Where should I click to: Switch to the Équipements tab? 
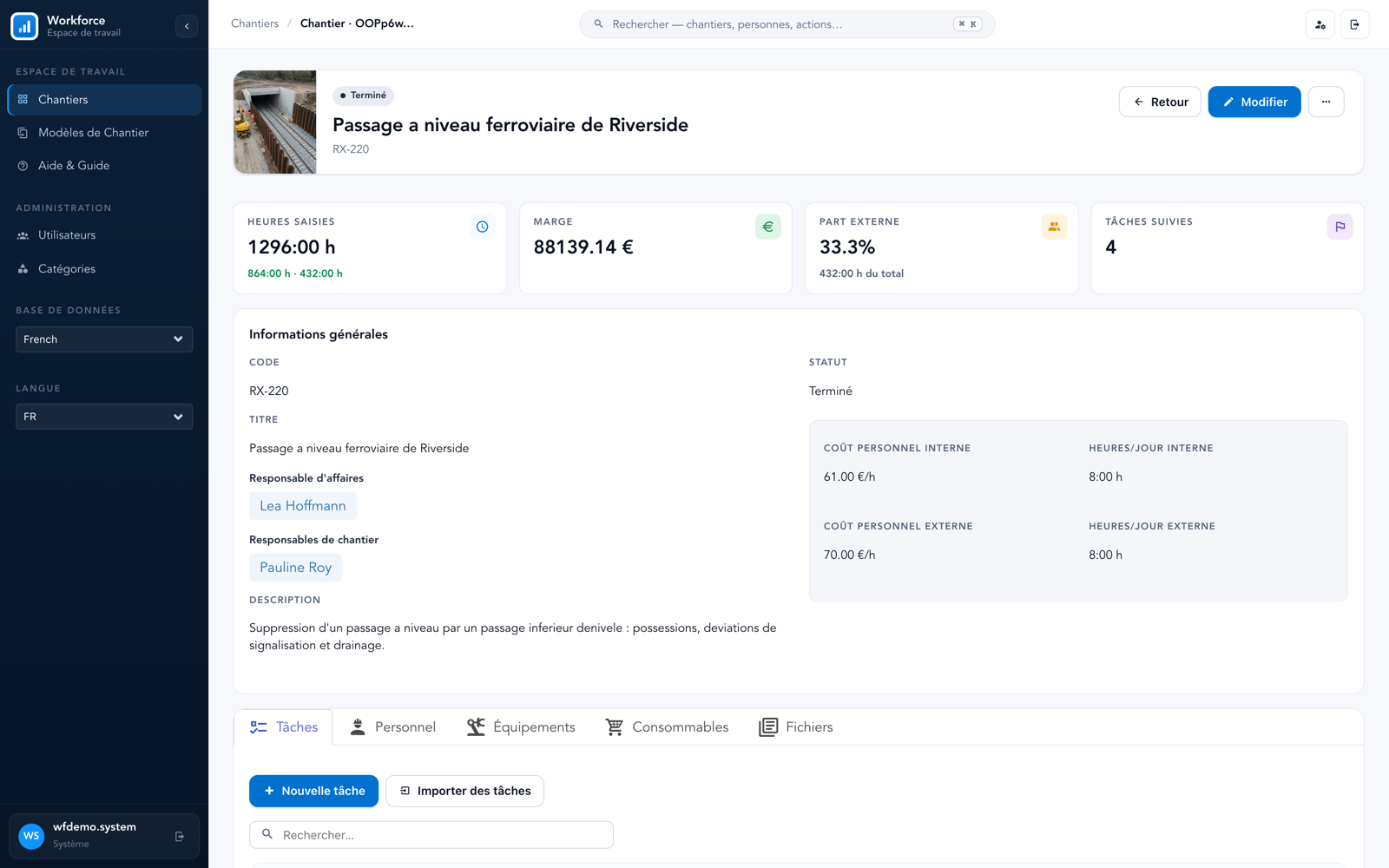coord(521,727)
